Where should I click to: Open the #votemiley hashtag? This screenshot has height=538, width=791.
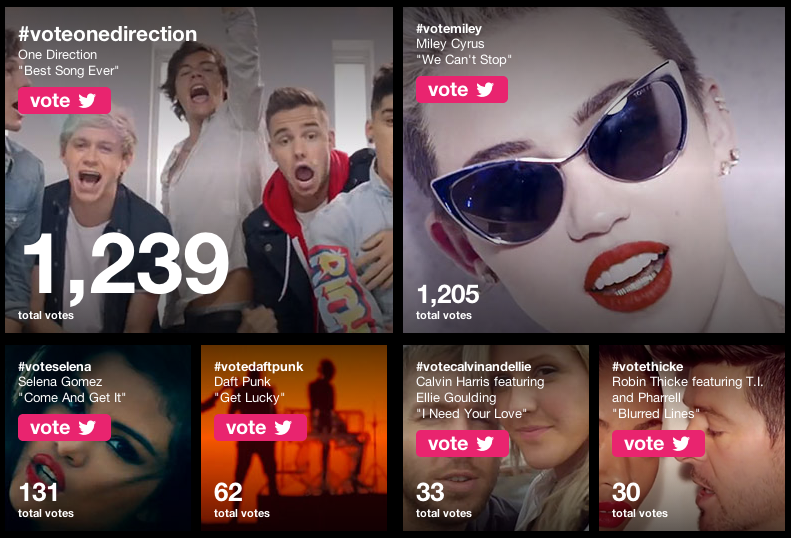(449, 29)
